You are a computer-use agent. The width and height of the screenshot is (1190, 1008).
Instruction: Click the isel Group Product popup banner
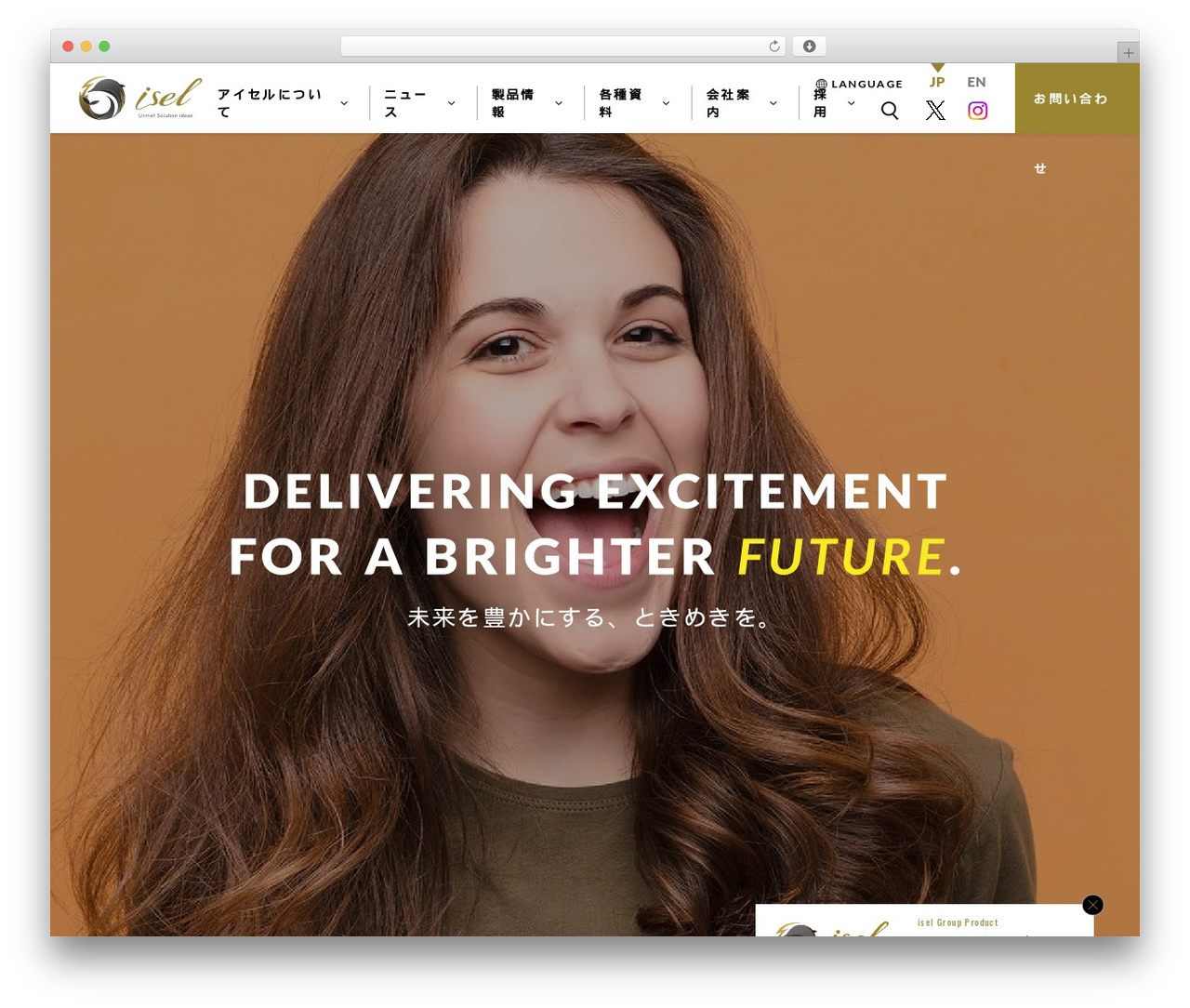(924, 921)
